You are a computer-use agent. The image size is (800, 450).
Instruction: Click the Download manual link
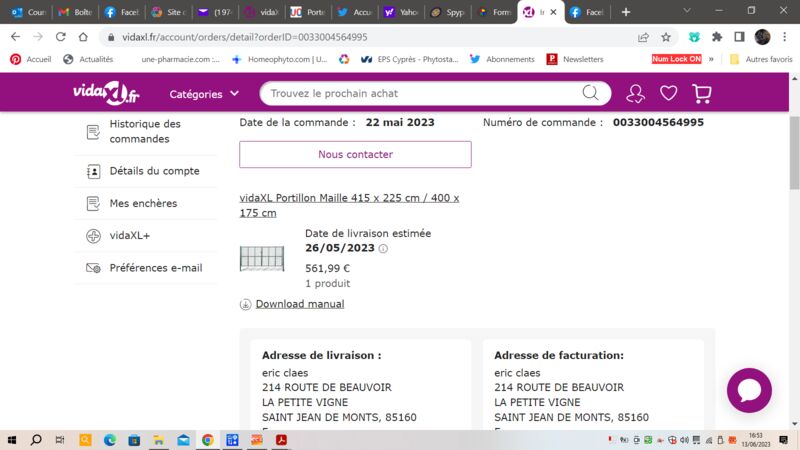point(299,304)
